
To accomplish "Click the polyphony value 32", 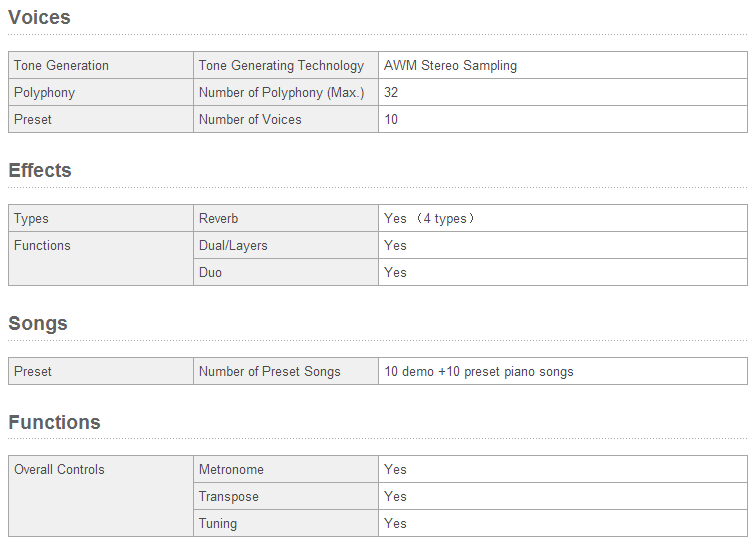I will point(392,93).
